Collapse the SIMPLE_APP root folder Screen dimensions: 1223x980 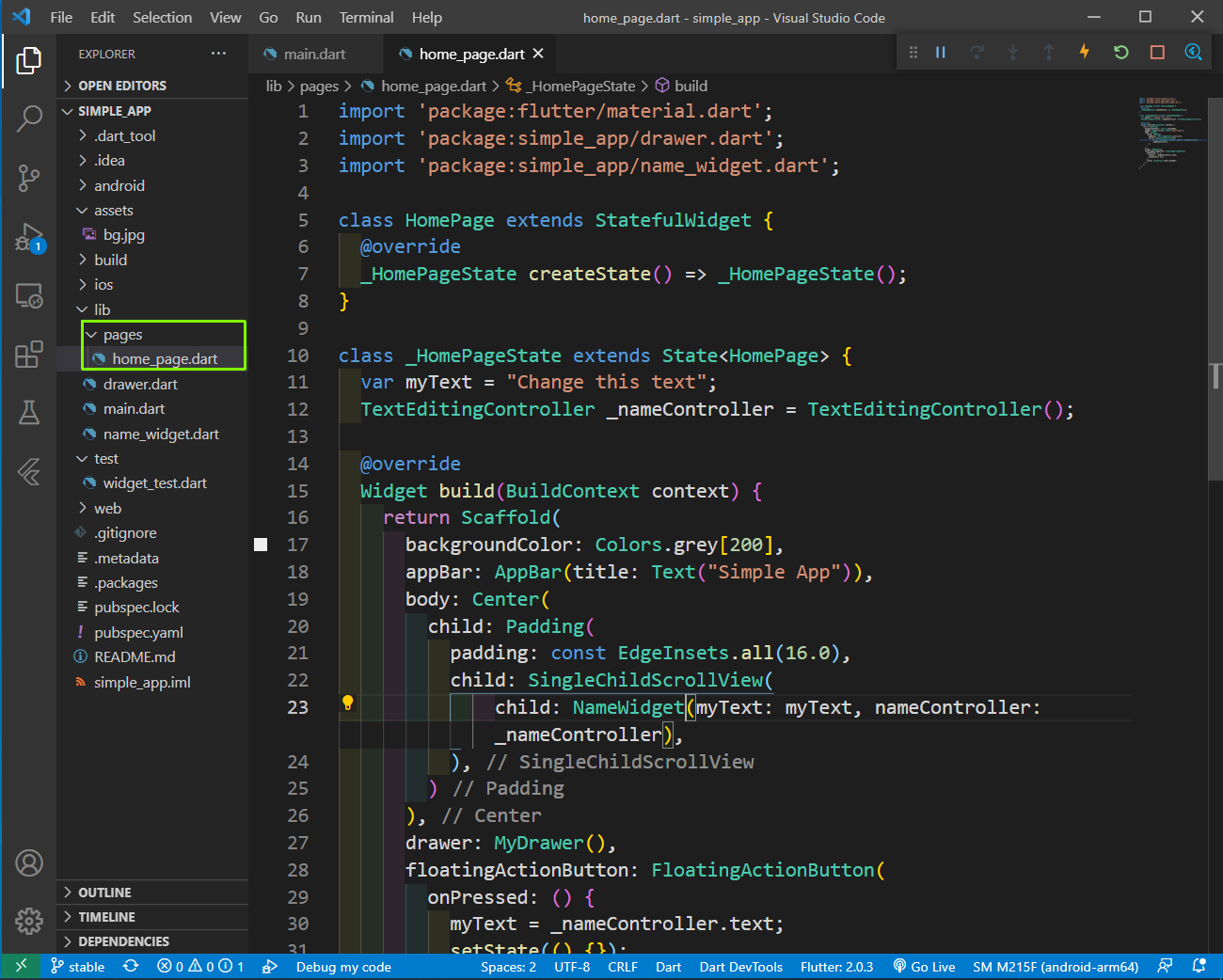click(x=152, y=111)
